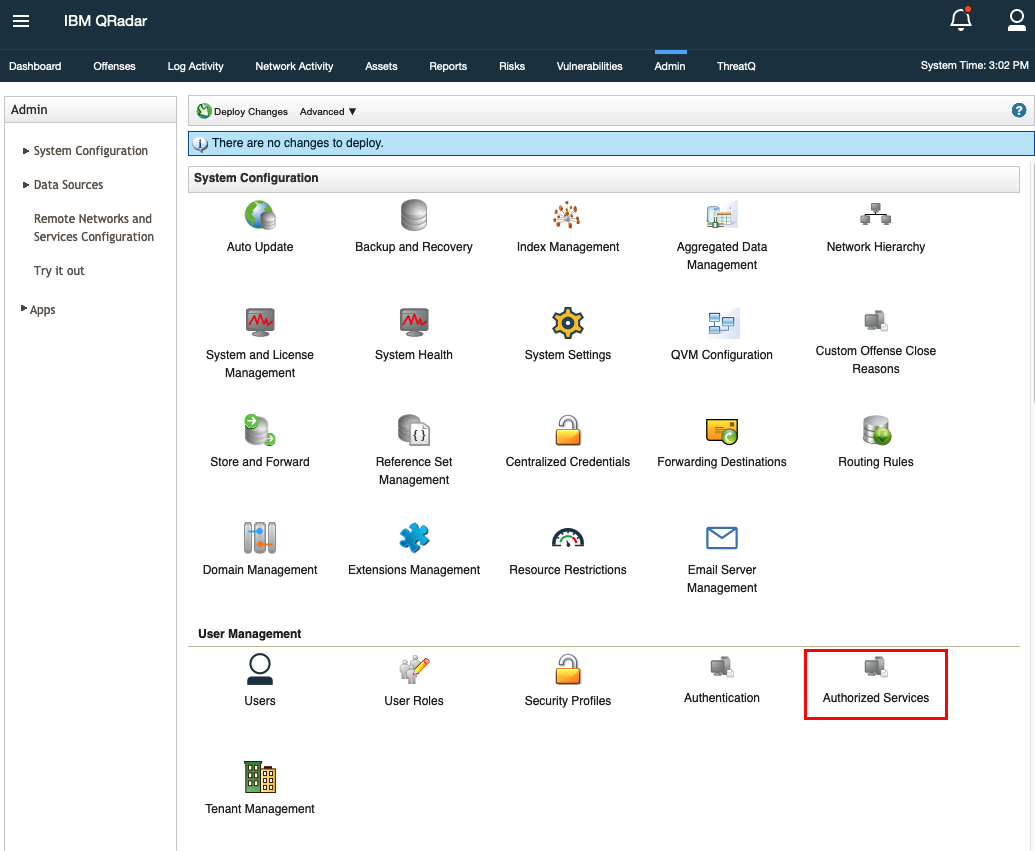Open Forwarding Destinations
1035x851 pixels.
[x=721, y=442]
